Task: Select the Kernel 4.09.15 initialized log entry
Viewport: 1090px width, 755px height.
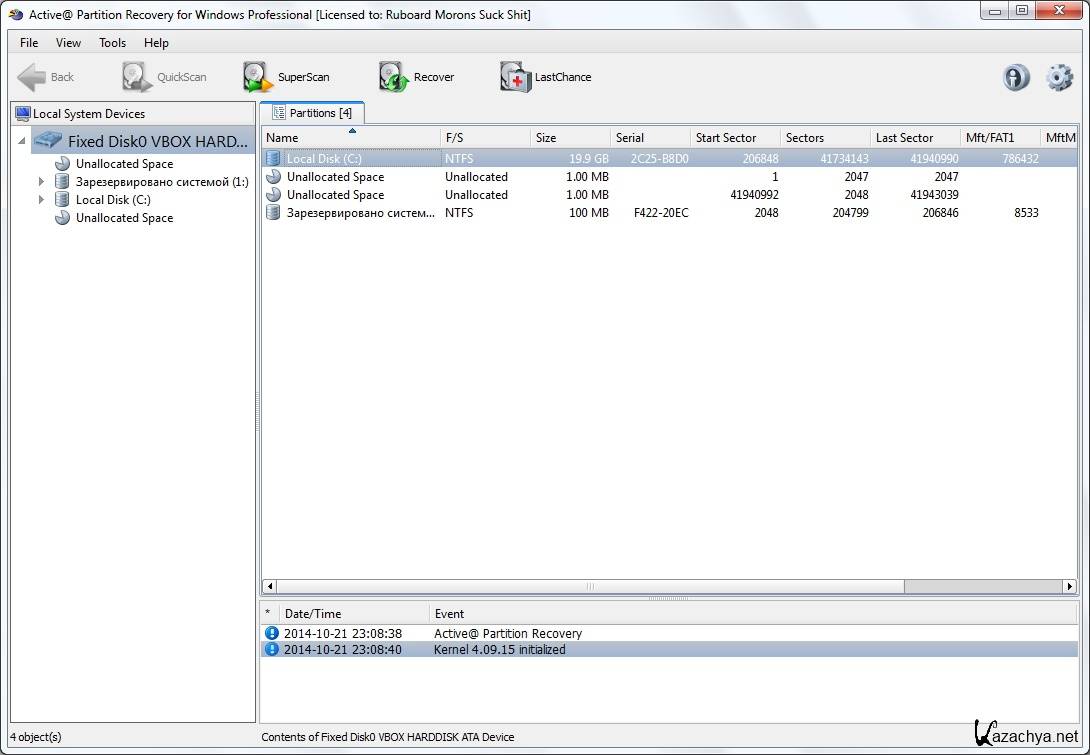Action: 500,649
